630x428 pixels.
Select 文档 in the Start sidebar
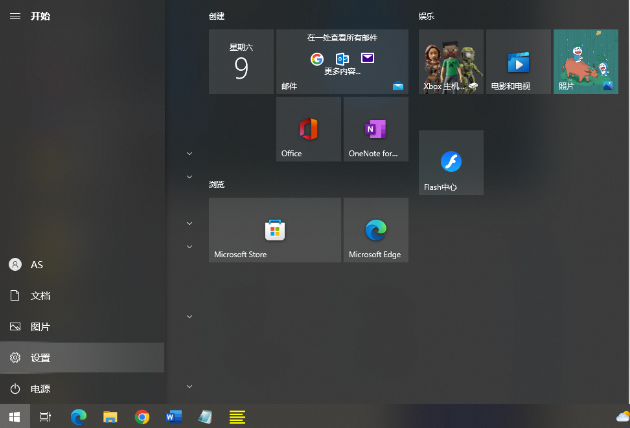[x=40, y=296]
